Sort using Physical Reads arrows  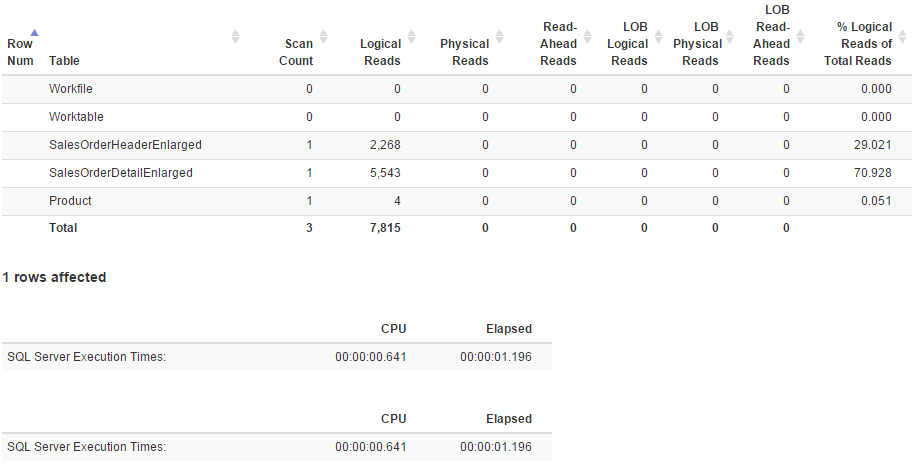499,36
